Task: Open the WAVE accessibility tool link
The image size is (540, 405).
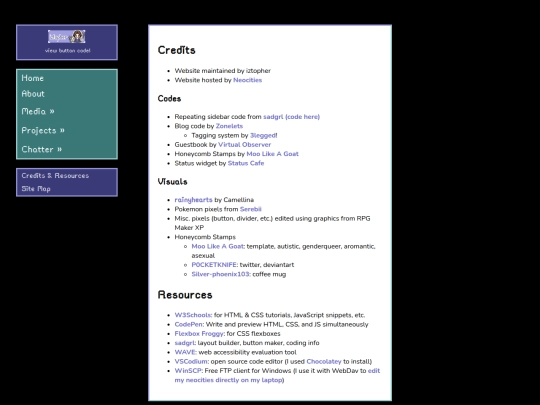Action: pyautogui.click(x=185, y=352)
